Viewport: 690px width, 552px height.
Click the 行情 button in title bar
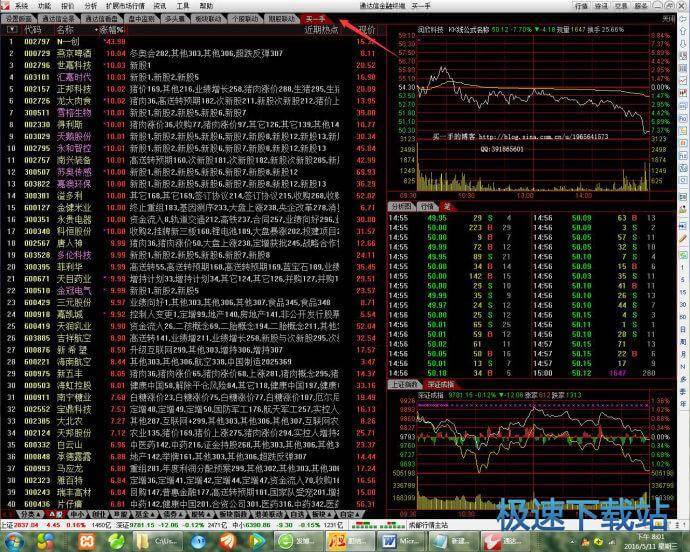coord(566,5)
